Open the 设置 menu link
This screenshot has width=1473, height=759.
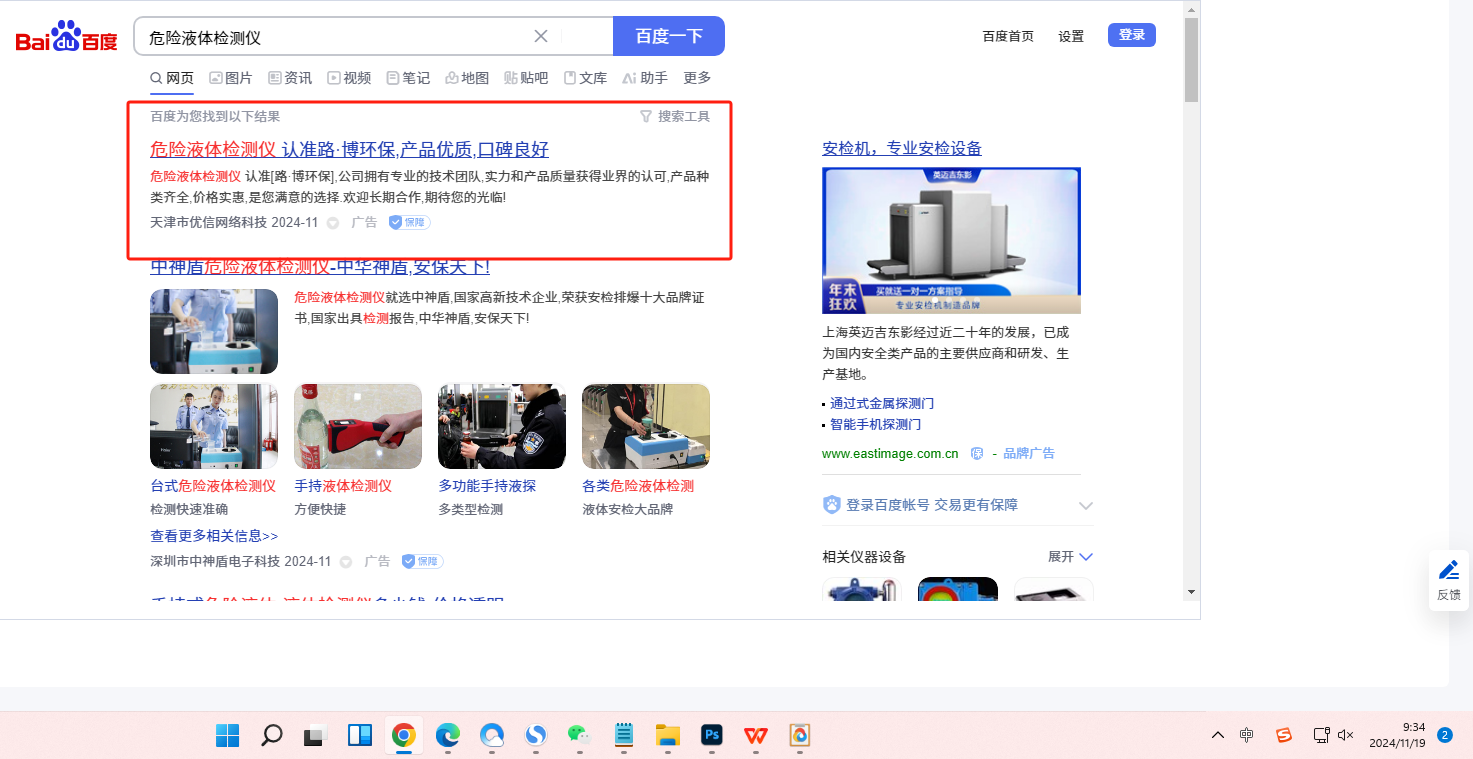(x=1071, y=36)
